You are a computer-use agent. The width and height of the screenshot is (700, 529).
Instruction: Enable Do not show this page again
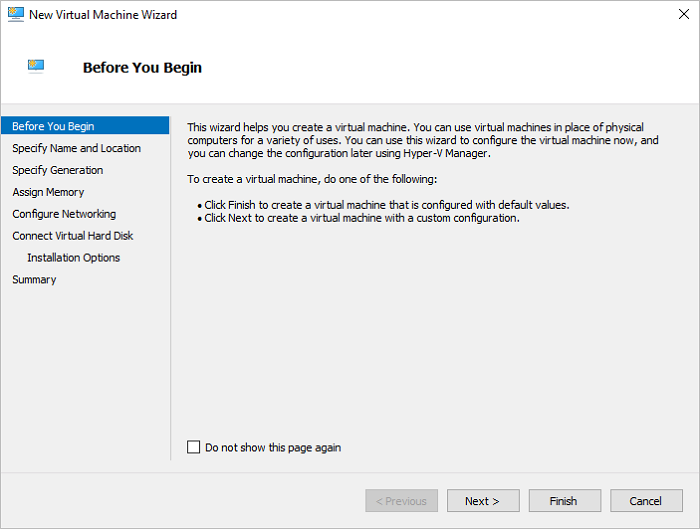[194, 448]
